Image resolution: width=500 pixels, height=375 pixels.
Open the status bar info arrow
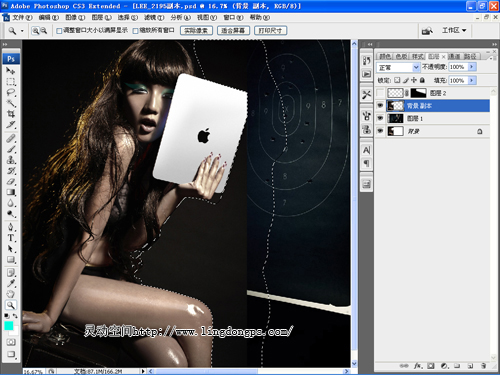(x=143, y=371)
